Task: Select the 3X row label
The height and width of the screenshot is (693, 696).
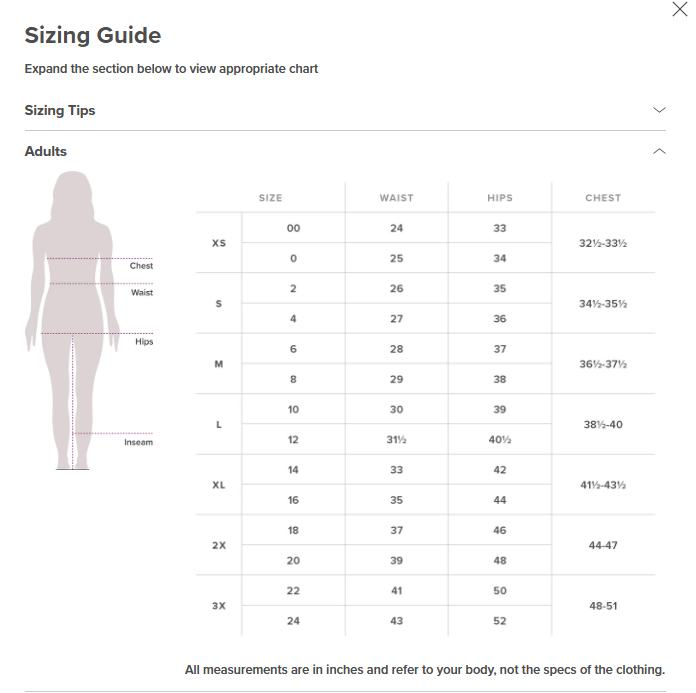Action: (219, 606)
